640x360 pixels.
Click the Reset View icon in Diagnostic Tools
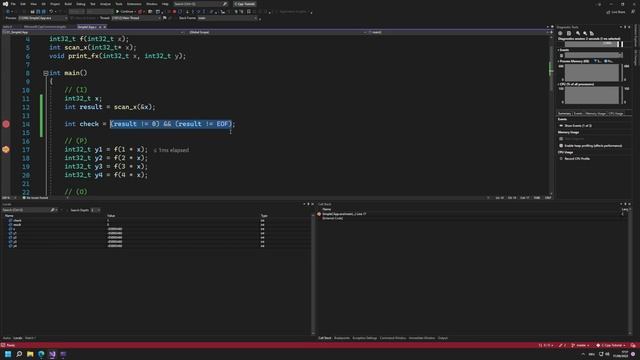click(x=592, y=33)
